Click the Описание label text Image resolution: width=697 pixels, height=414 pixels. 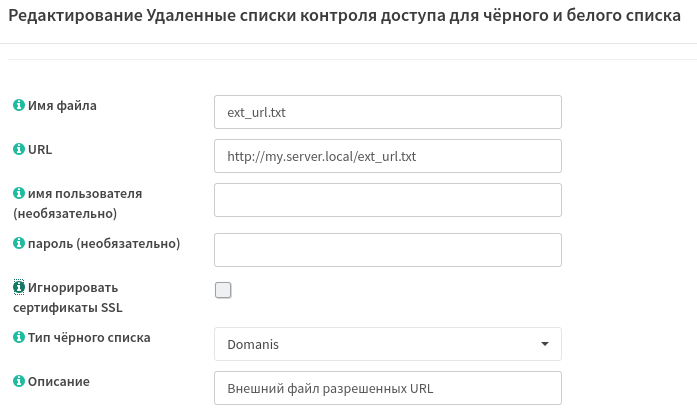(59, 382)
